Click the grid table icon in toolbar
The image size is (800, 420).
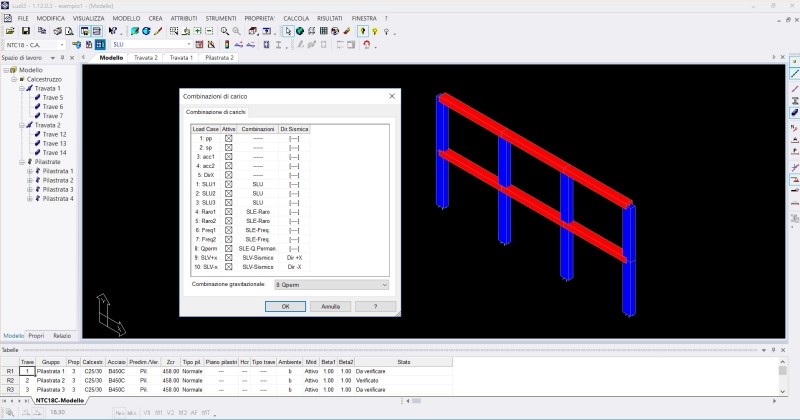[x=323, y=31]
